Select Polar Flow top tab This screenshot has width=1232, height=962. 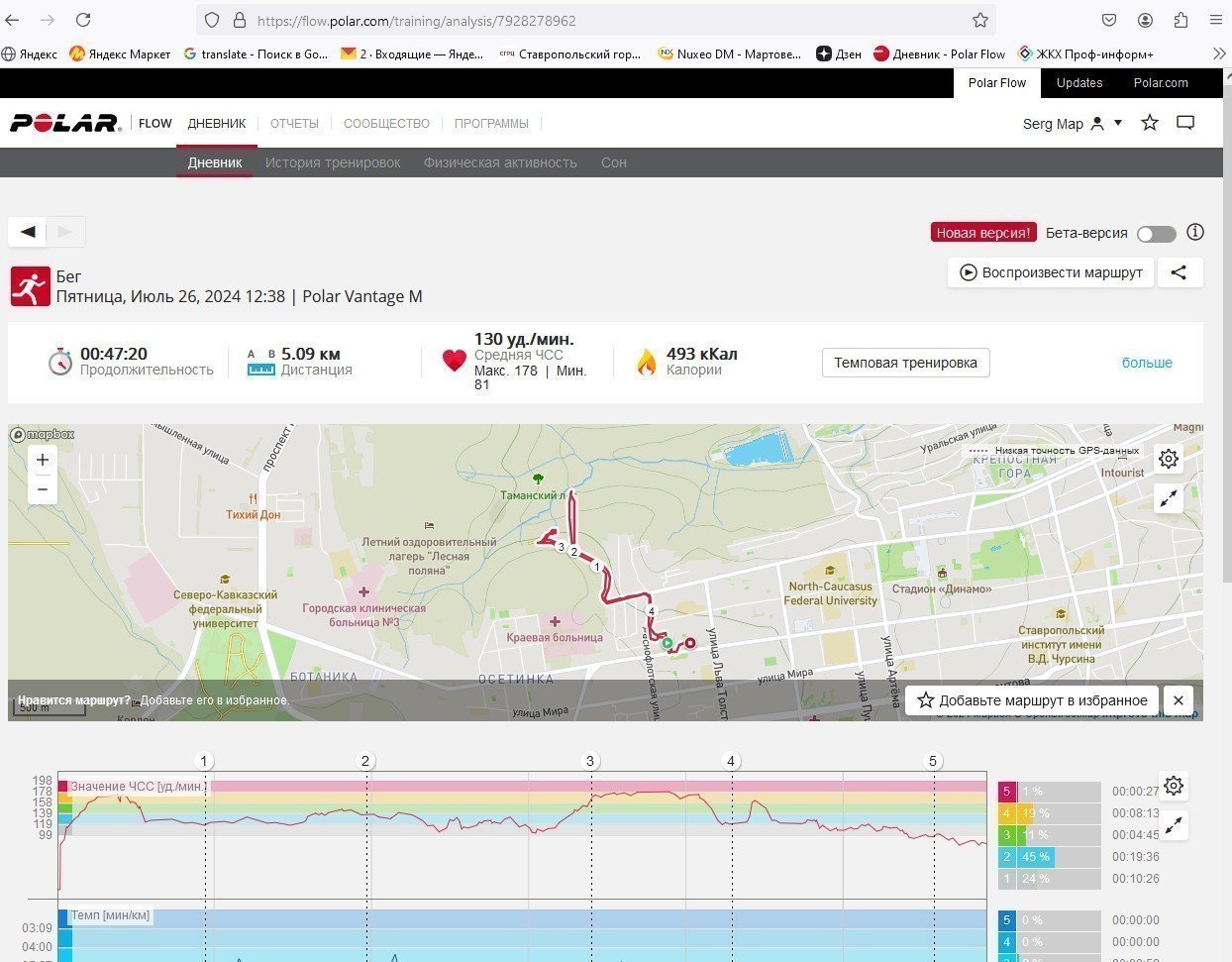coord(997,82)
